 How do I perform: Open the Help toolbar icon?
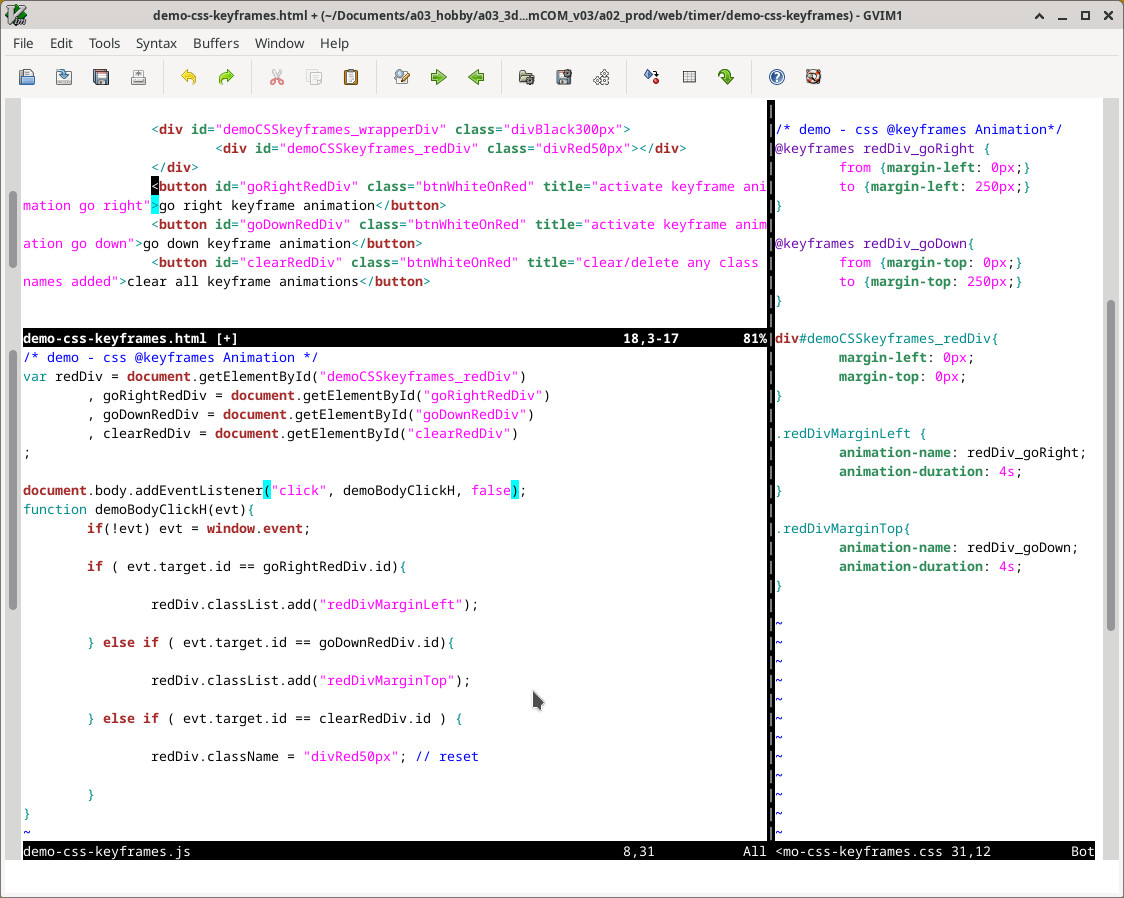pyautogui.click(x=777, y=77)
